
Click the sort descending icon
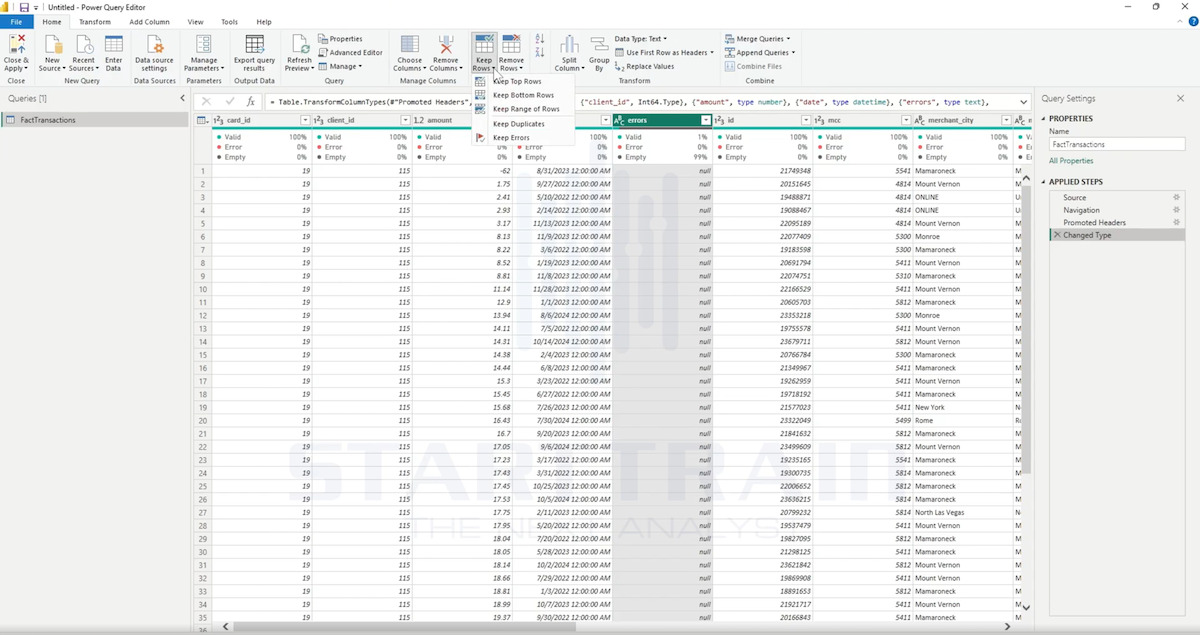click(540, 51)
